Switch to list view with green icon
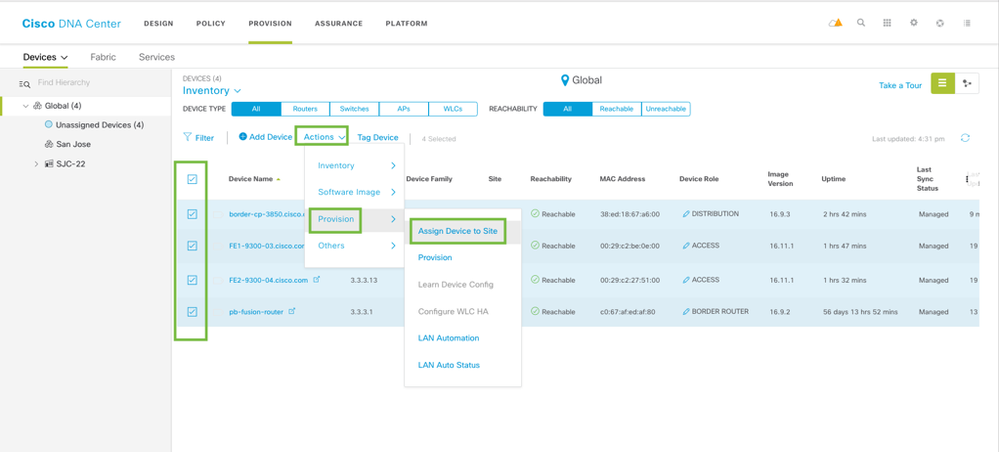The image size is (999, 452). [943, 84]
